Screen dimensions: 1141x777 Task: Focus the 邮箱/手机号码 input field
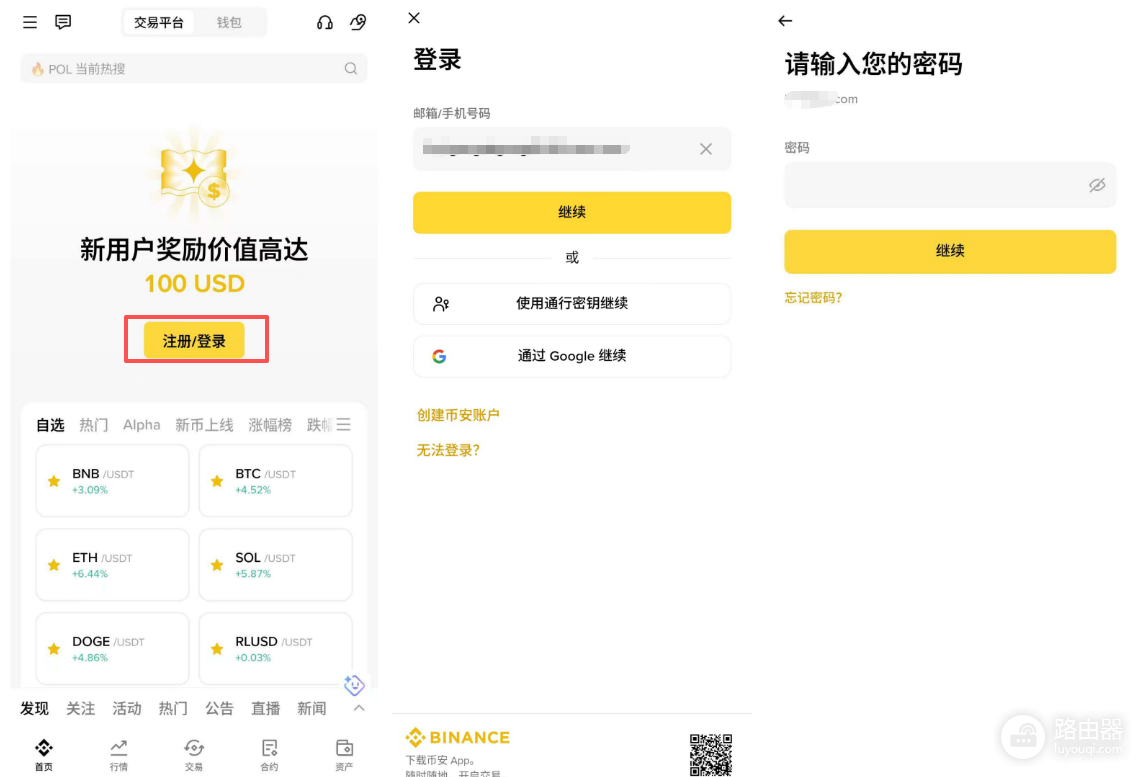[x=572, y=149]
